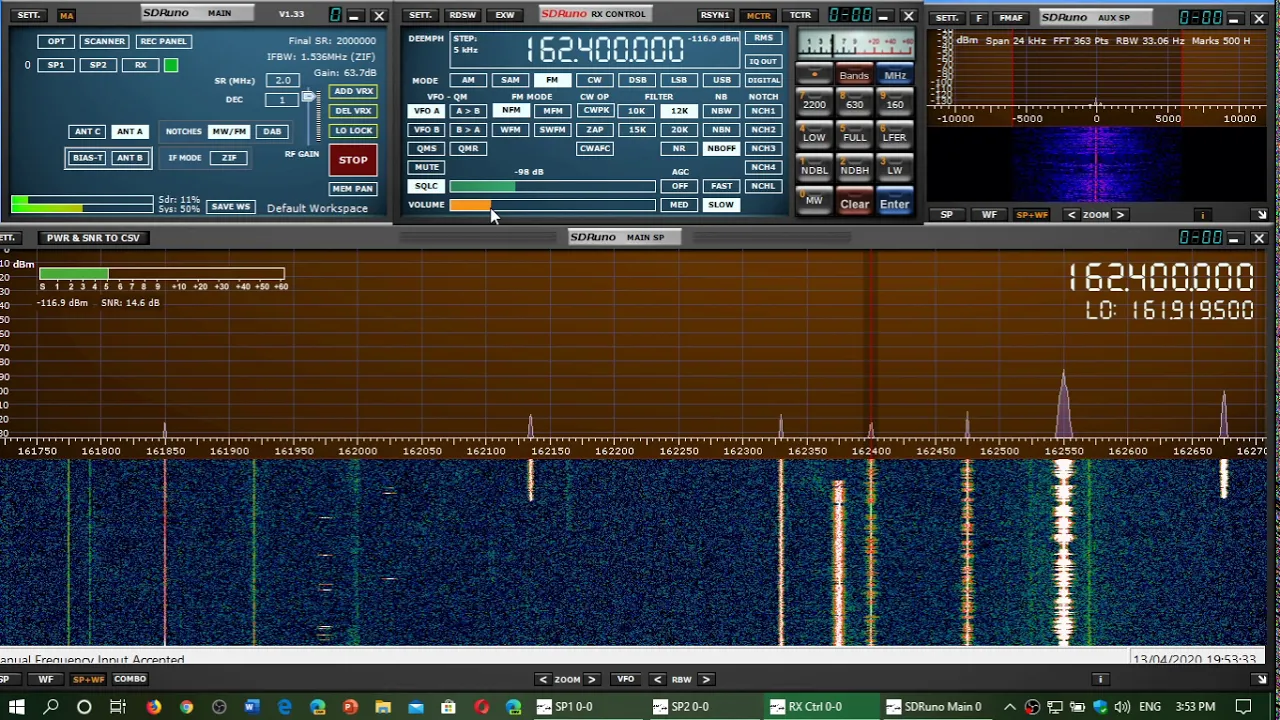The width and height of the screenshot is (1280, 720).
Task: Select the AM mode
Action: (468, 80)
